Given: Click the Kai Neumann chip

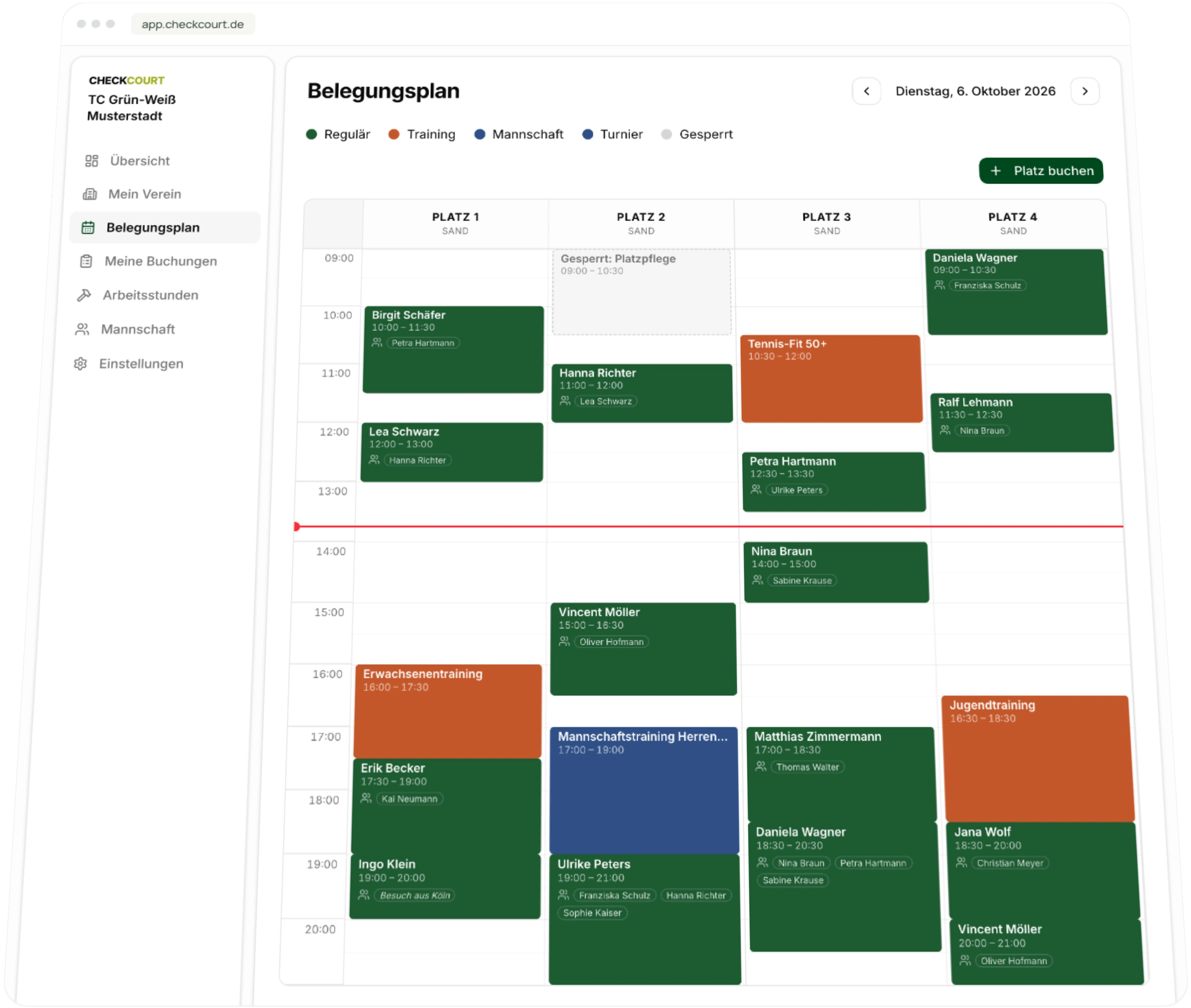Looking at the screenshot, I should tap(409, 799).
